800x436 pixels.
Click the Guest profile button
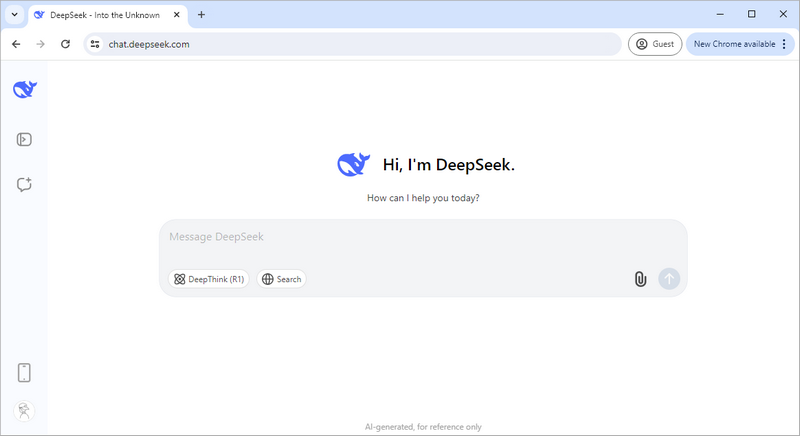point(655,44)
